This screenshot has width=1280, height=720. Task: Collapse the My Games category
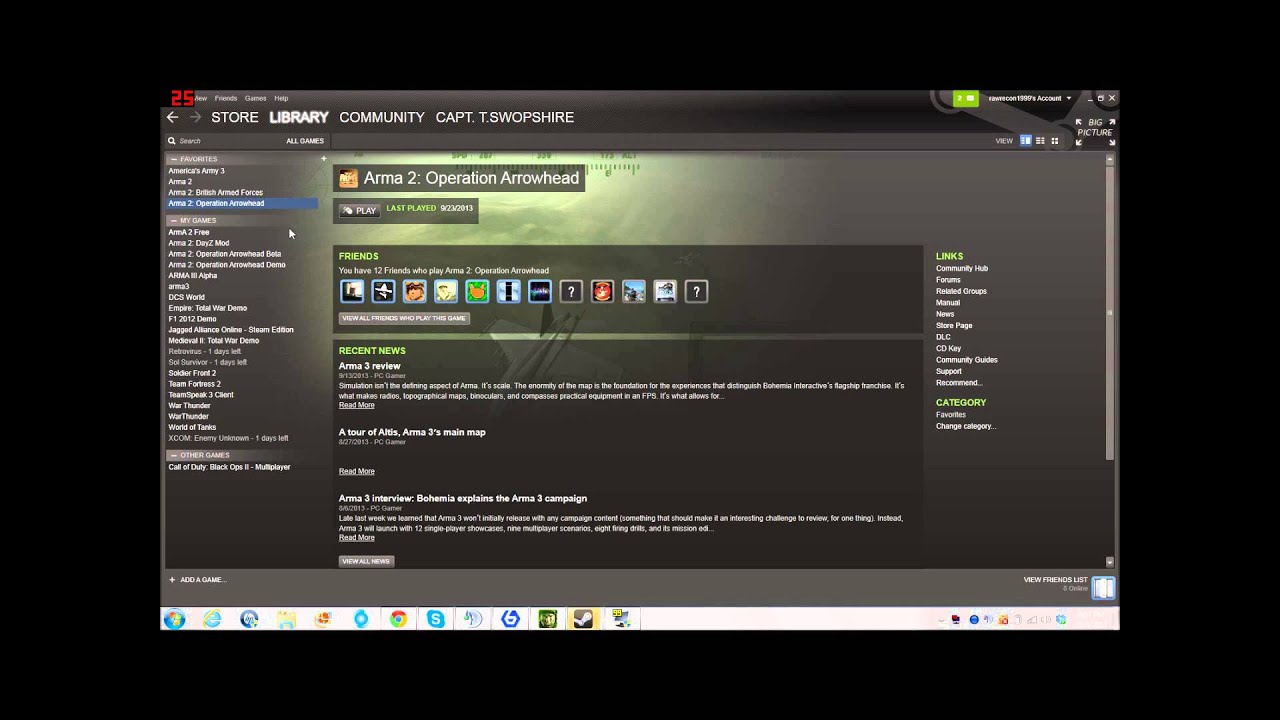coord(173,220)
